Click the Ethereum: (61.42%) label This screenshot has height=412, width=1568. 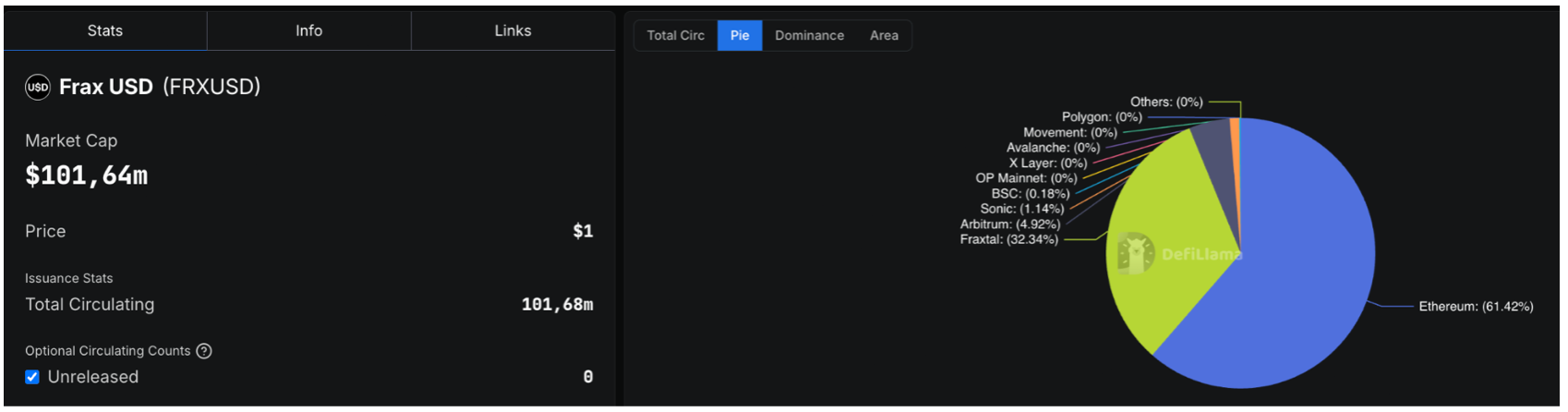coord(1476,307)
